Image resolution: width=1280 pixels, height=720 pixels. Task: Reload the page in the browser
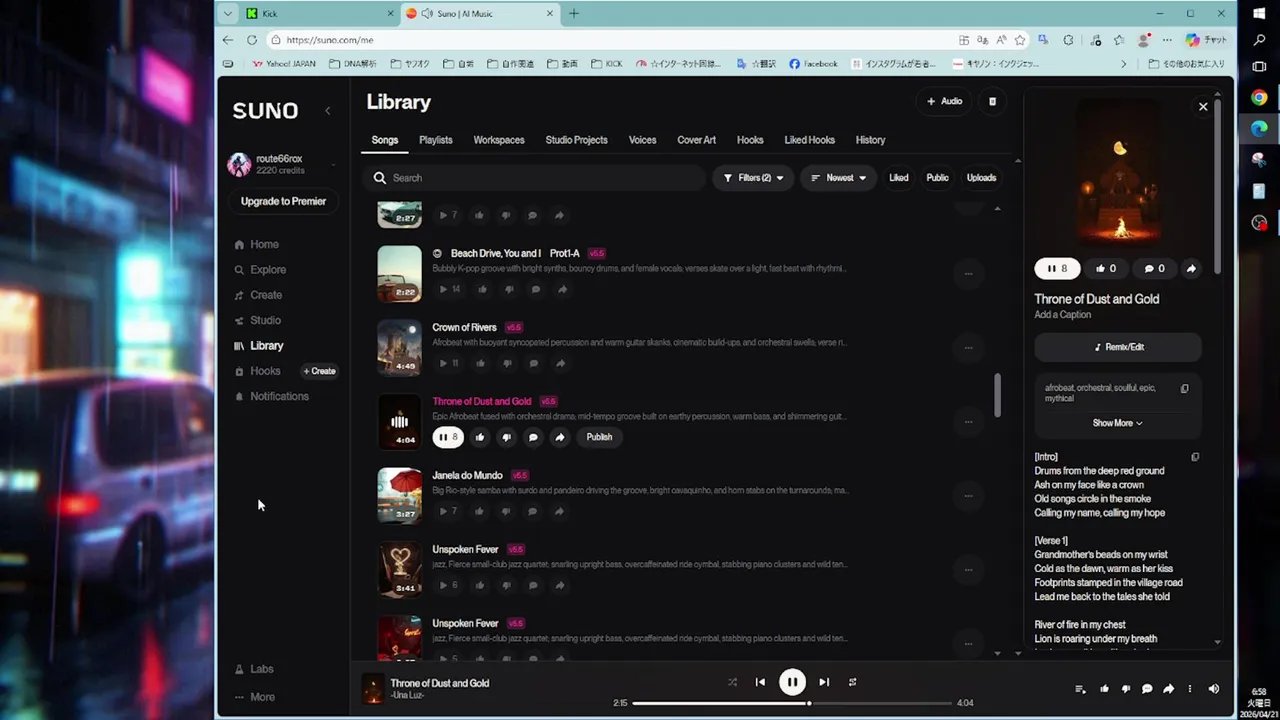click(251, 40)
